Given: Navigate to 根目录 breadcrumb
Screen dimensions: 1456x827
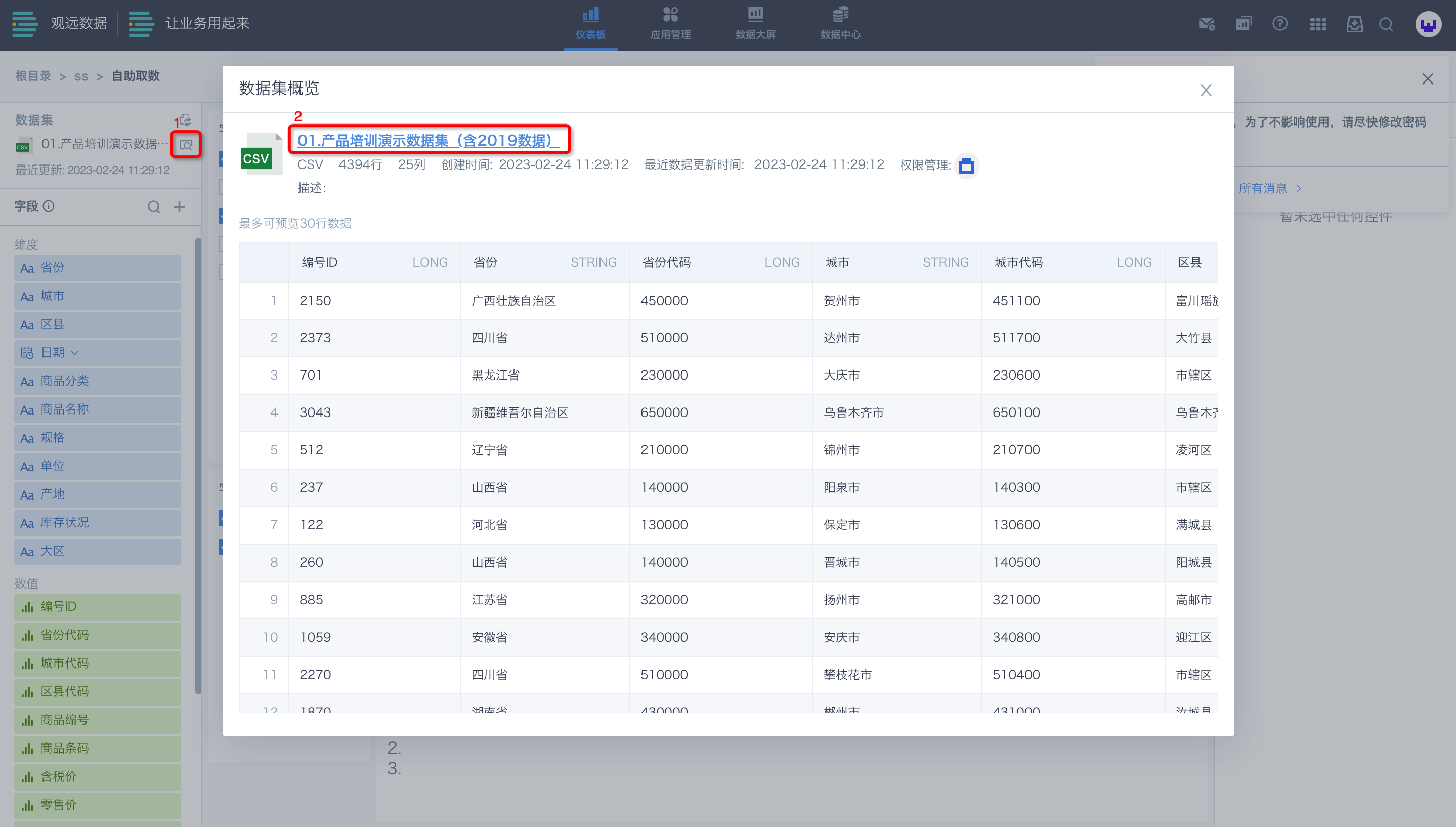Looking at the screenshot, I should coord(33,76).
